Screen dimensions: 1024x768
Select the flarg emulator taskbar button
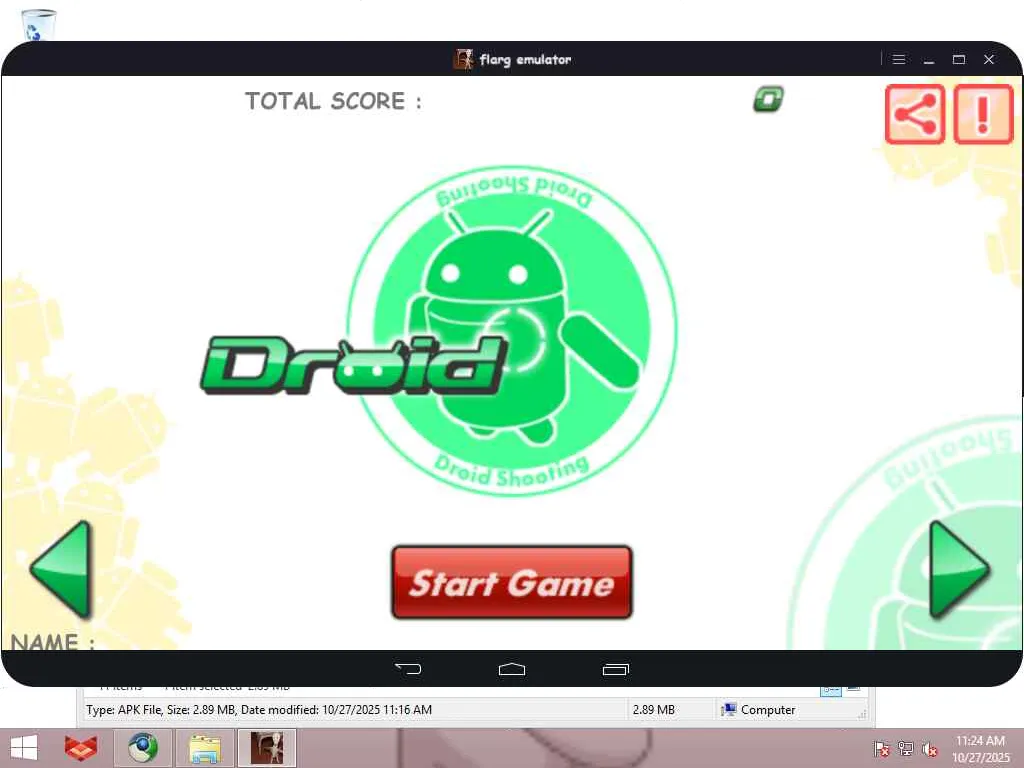tap(267, 748)
